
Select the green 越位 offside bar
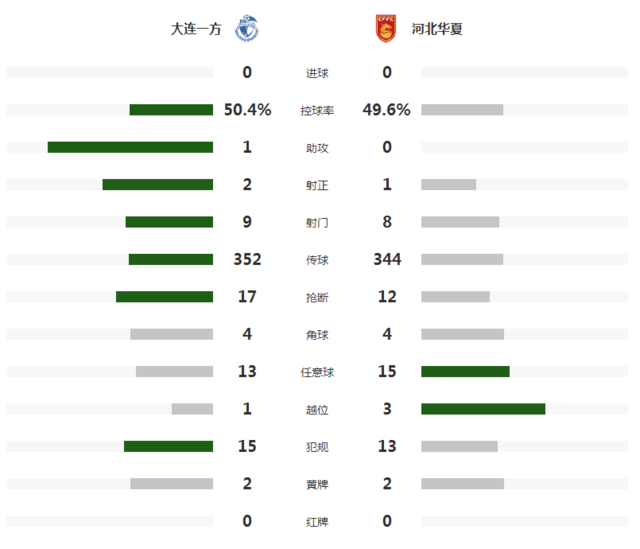483,409
